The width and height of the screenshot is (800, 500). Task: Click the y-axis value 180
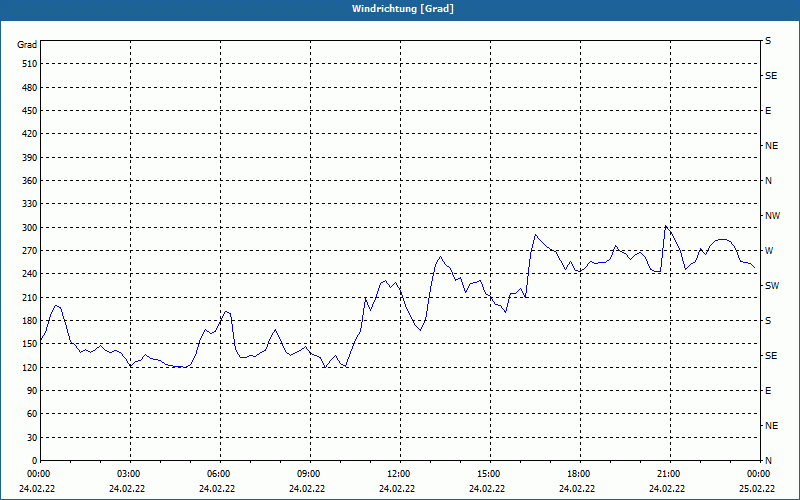[30, 321]
